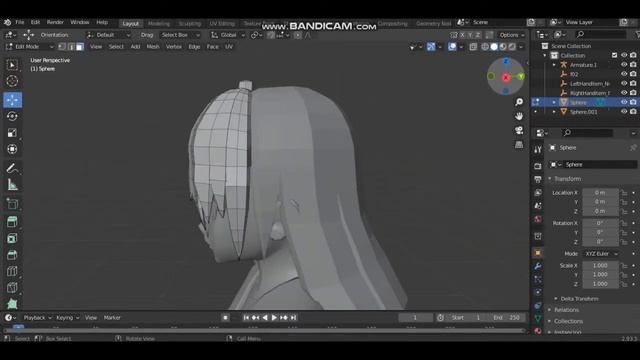The image size is (640, 360).
Task: Open the Edit Mode dropdown
Action: 30,47
